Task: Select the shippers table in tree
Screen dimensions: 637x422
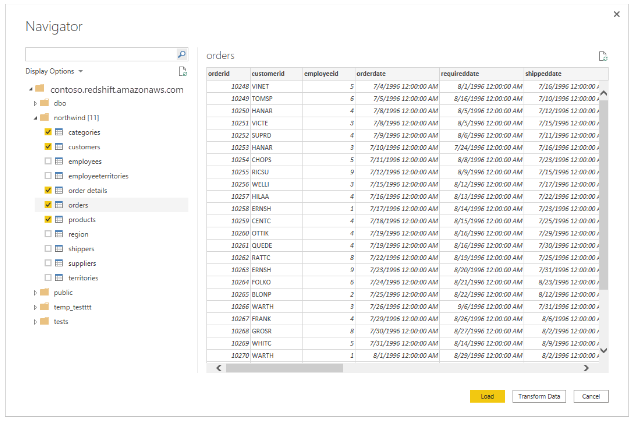Action: (x=83, y=248)
